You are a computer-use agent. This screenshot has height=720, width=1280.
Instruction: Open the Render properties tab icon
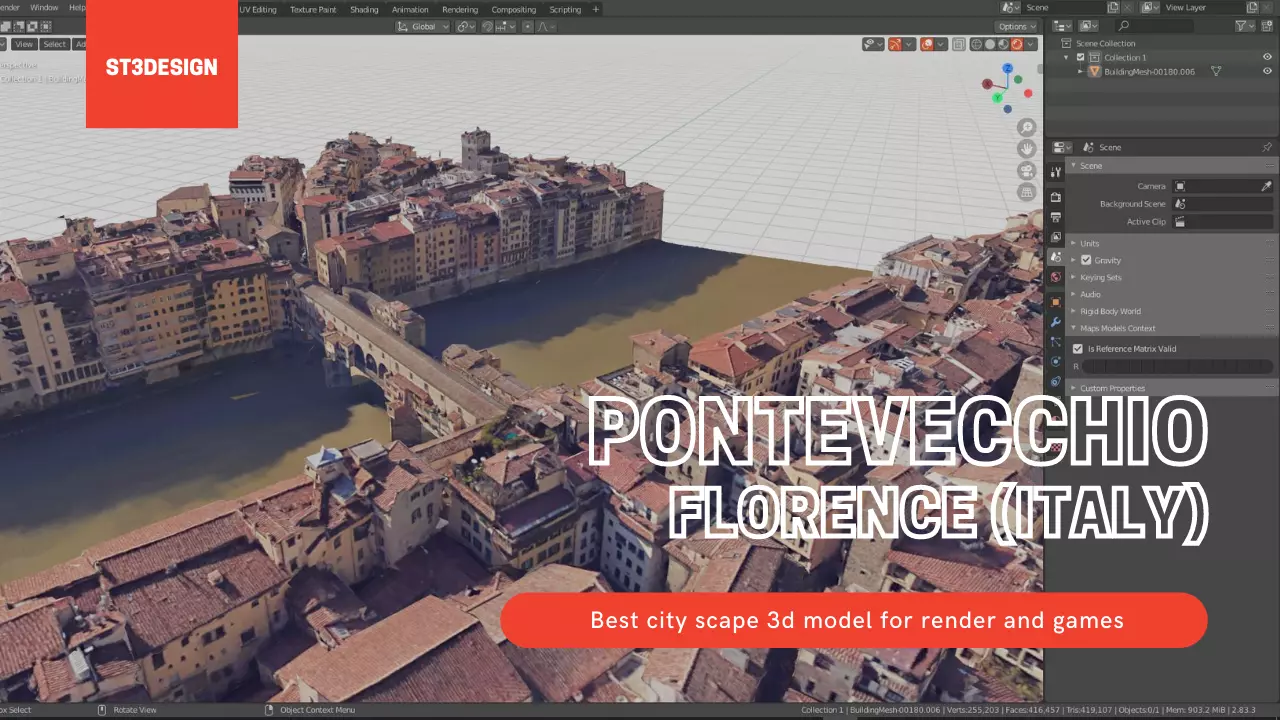pyautogui.click(x=1055, y=197)
